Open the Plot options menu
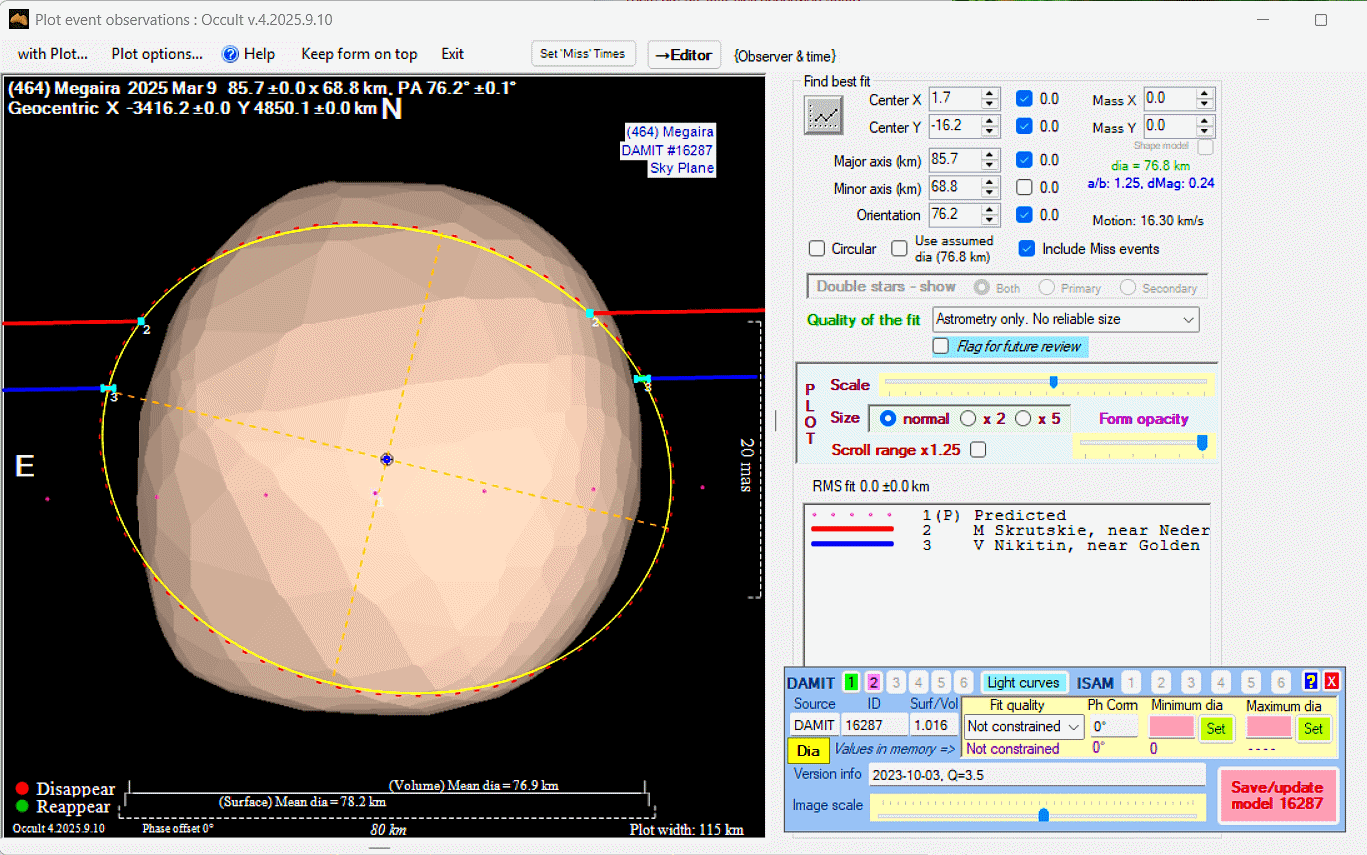Image resolution: width=1367 pixels, height=855 pixels. pos(157,54)
